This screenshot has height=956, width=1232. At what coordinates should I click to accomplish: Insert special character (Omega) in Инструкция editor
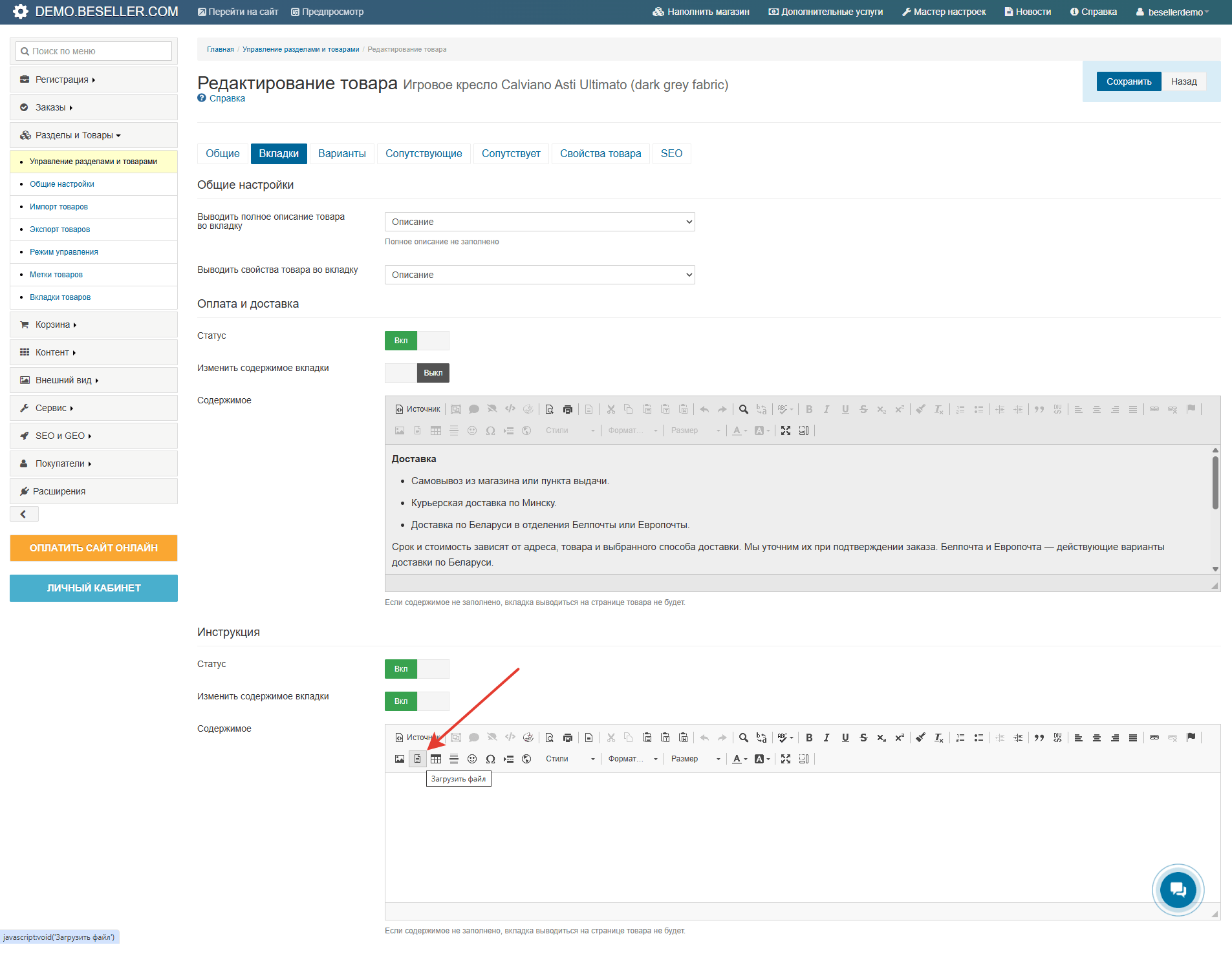pyautogui.click(x=490, y=759)
